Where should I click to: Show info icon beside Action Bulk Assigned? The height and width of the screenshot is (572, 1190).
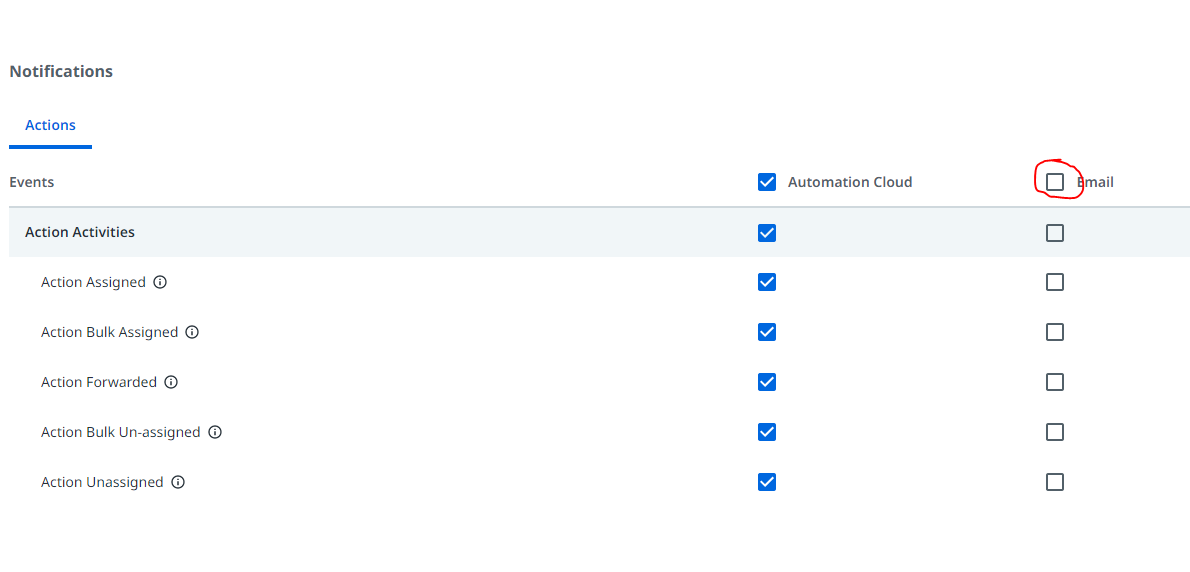click(192, 332)
